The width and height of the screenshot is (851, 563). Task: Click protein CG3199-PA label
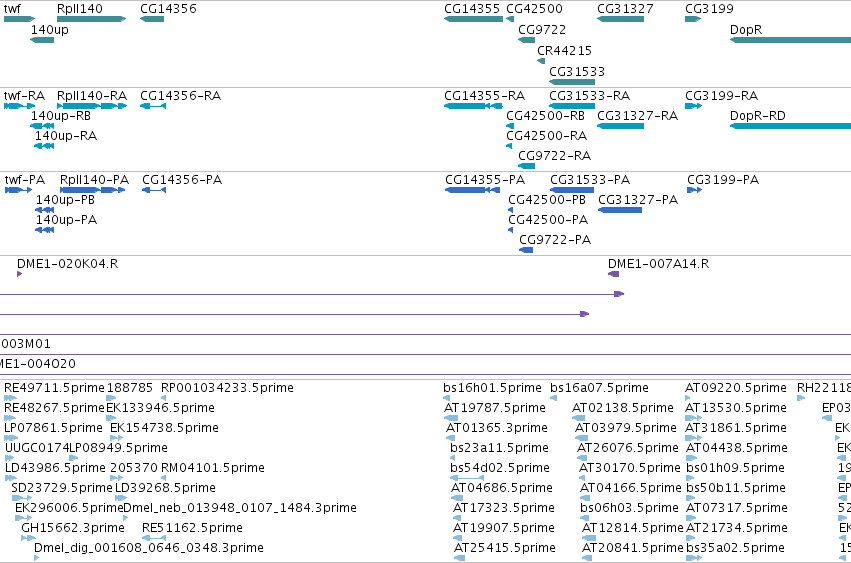click(x=723, y=180)
